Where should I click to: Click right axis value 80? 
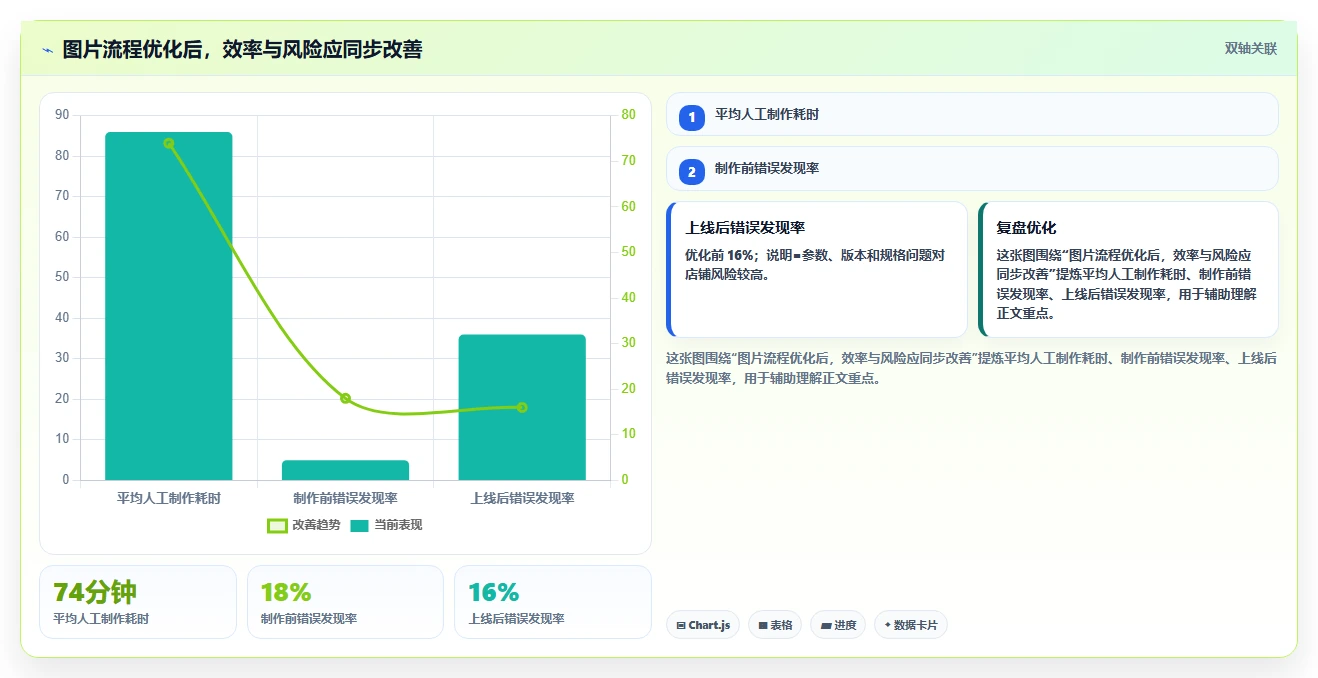[628, 115]
